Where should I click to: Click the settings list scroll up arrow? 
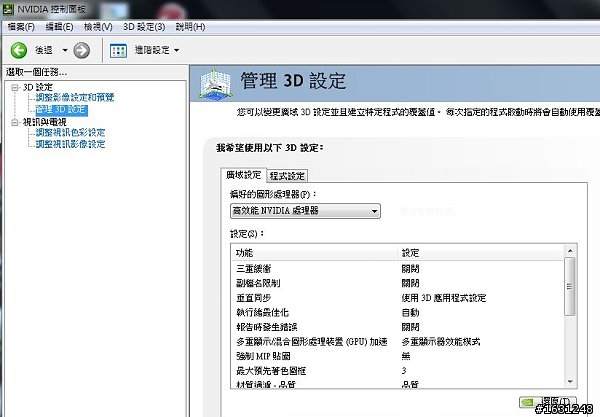click(570, 251)
